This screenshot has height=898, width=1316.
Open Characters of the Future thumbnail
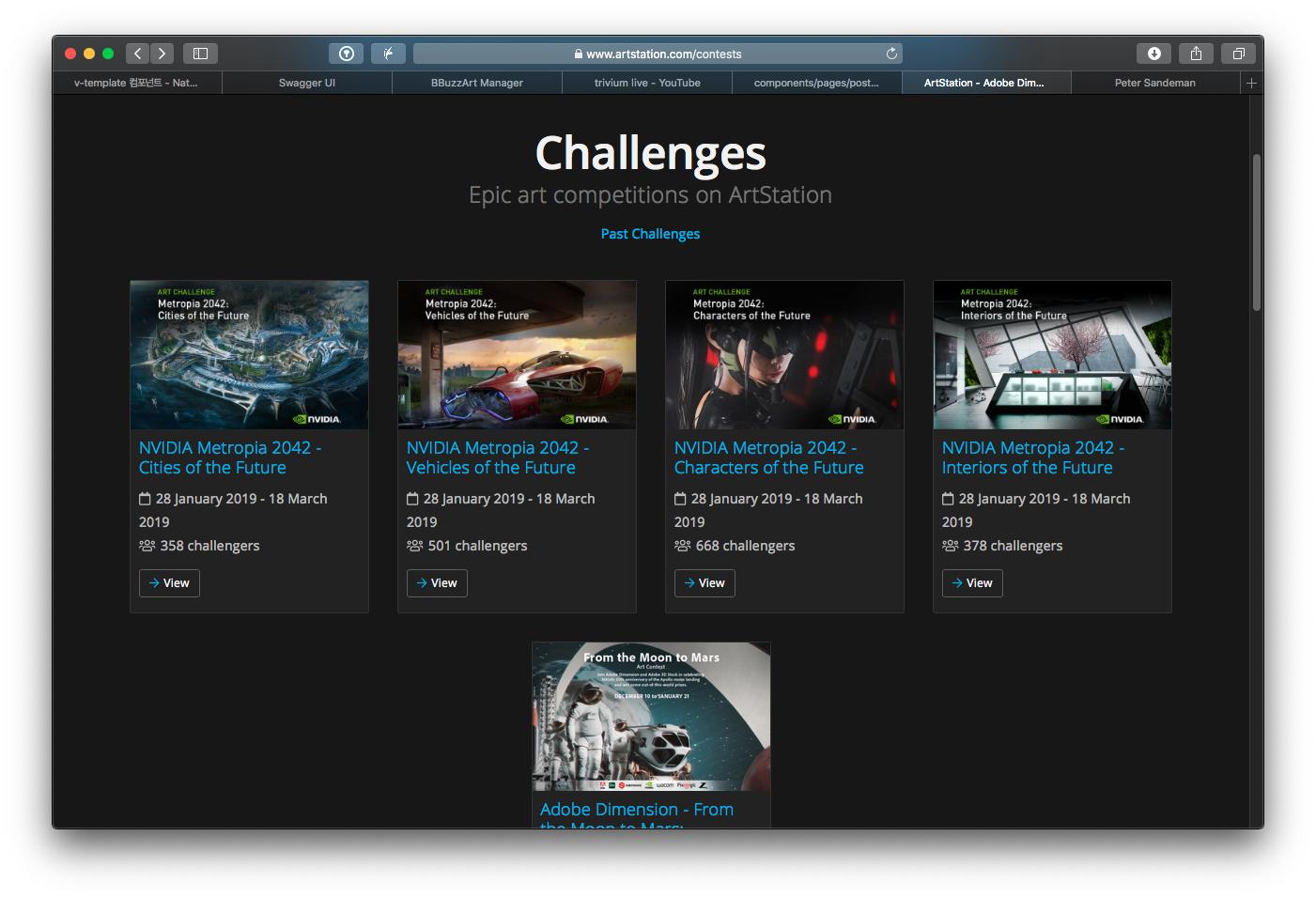click(x=784, y=355)
